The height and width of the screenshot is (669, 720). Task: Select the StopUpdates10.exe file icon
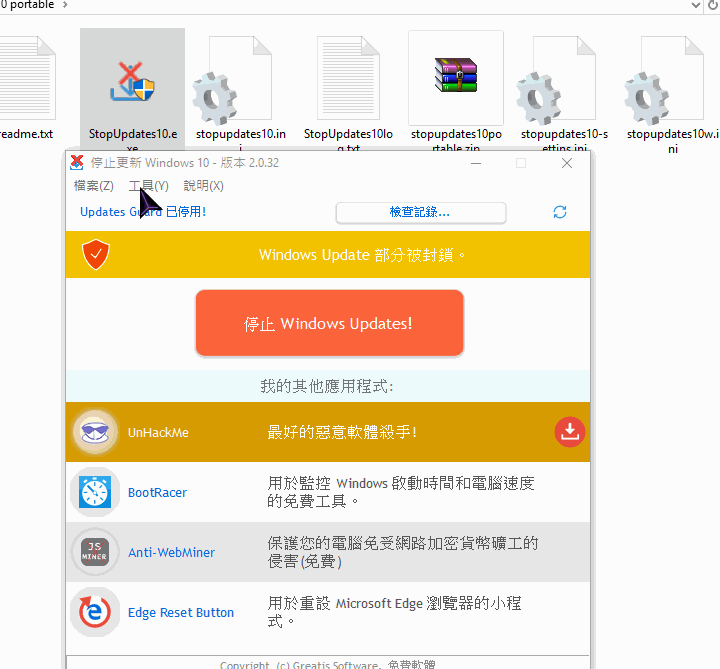click(132, 83)
